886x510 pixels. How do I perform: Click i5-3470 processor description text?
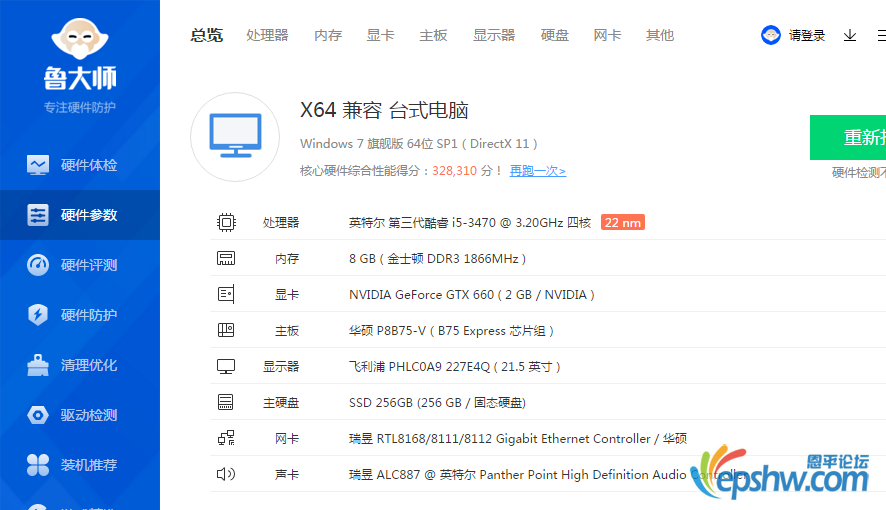[x=470, y=223]
